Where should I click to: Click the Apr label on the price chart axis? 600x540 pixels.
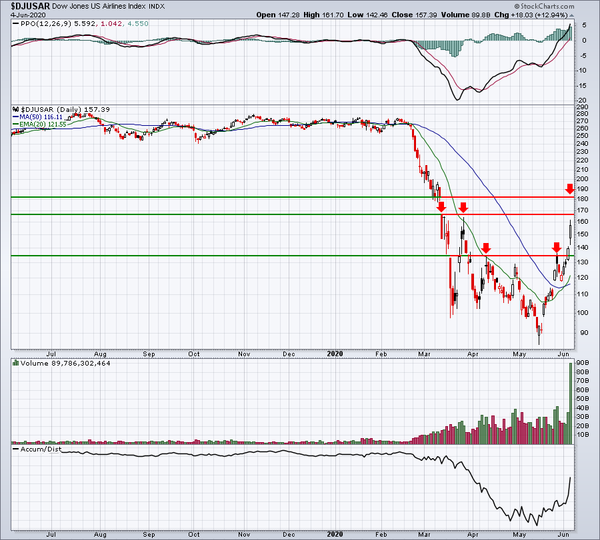(x=473, y=353)
